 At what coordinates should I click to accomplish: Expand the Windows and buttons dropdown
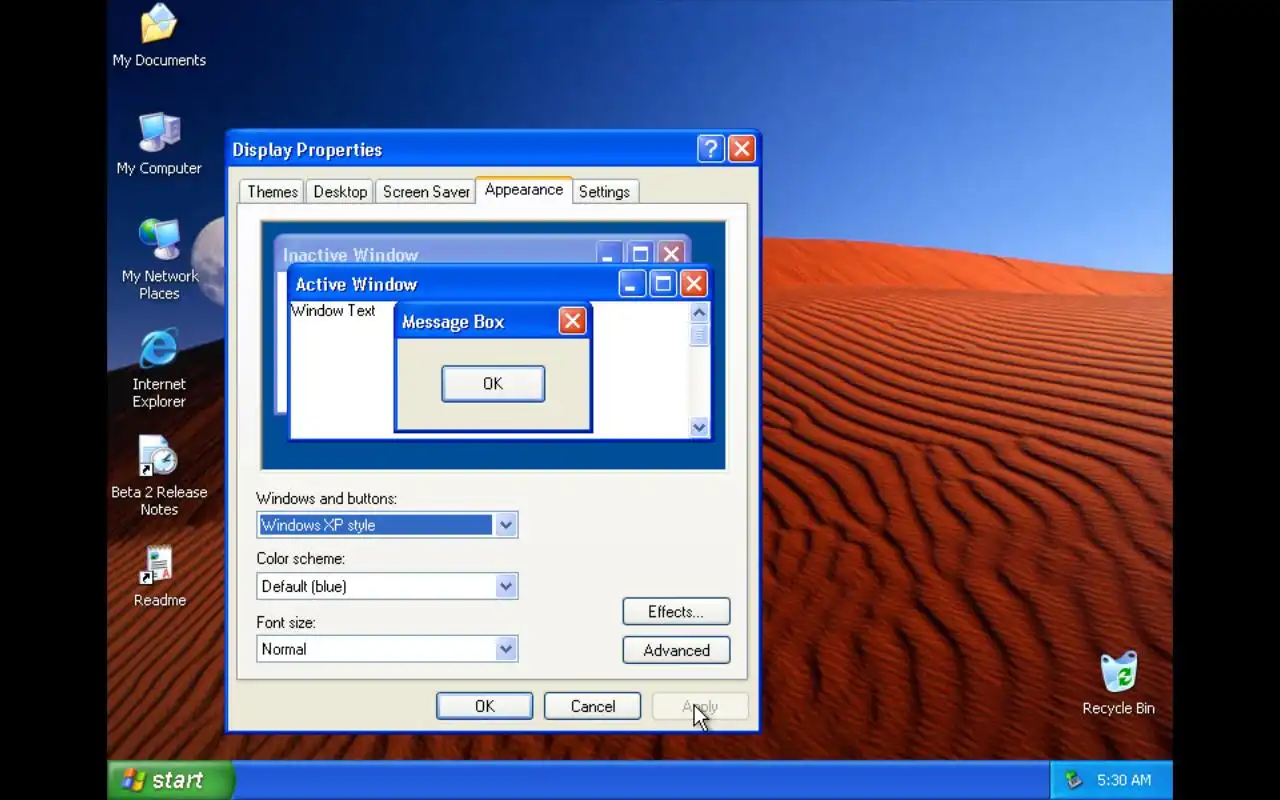pyautogui.click(x=506, y=525)
